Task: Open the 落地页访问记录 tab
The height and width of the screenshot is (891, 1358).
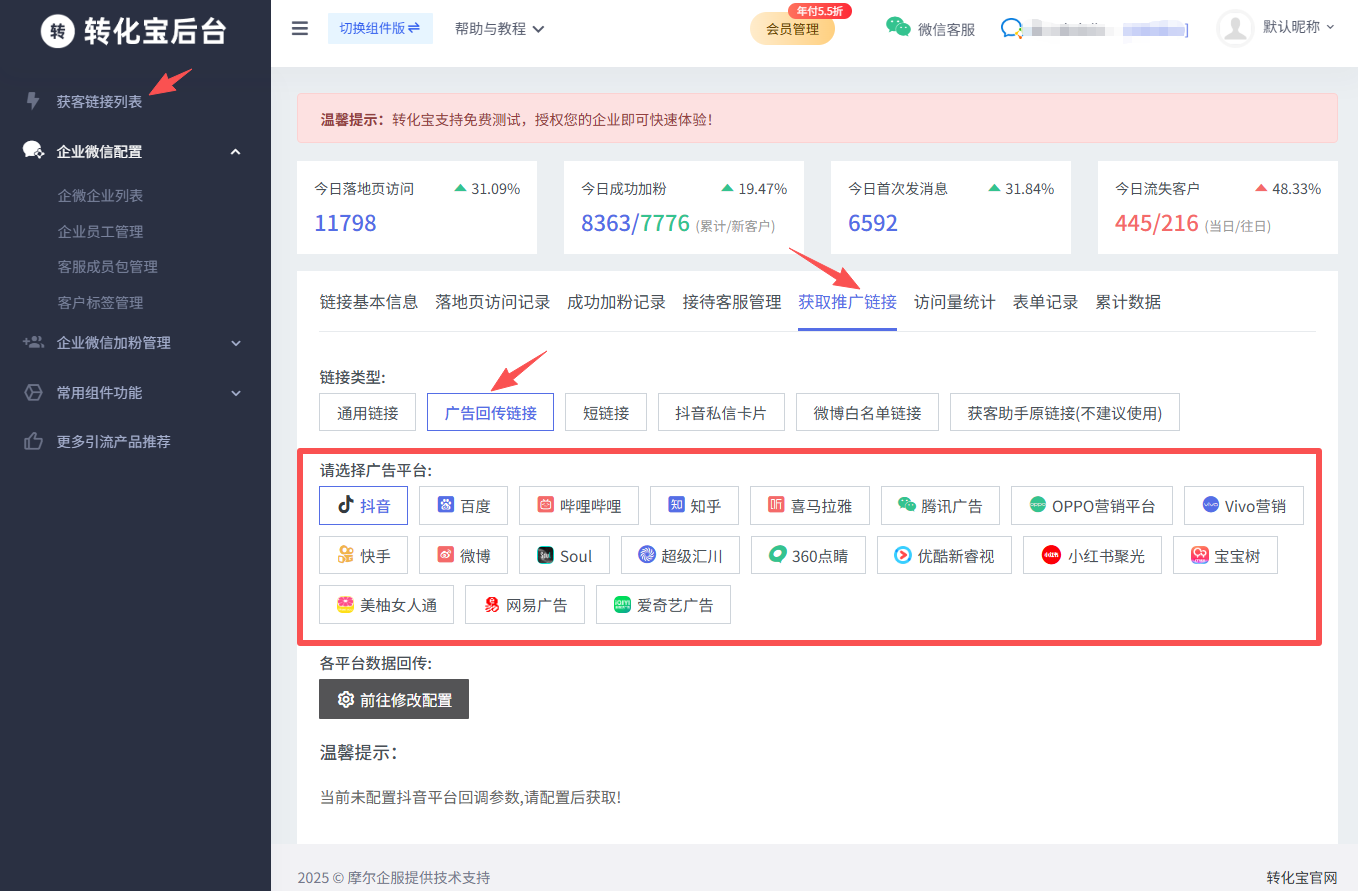Action: (492, 302)
